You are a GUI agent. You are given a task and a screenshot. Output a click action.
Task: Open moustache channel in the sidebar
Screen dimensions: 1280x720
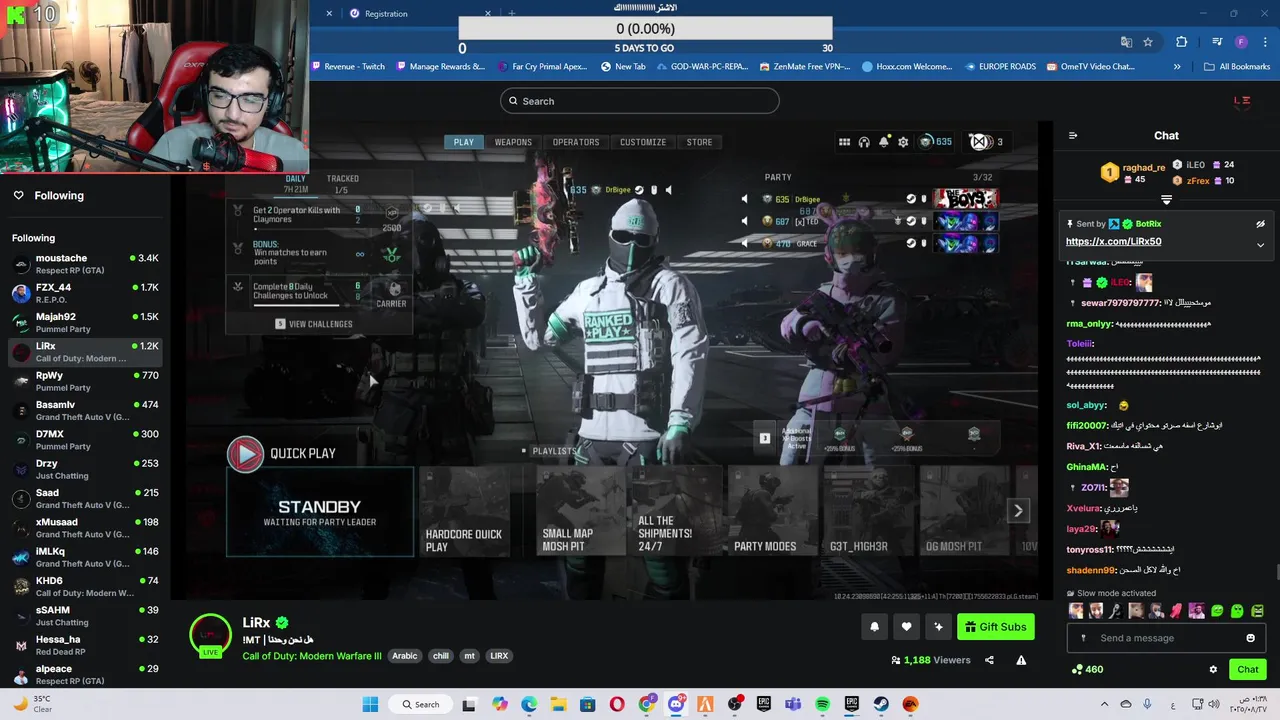tap(85, 264)
